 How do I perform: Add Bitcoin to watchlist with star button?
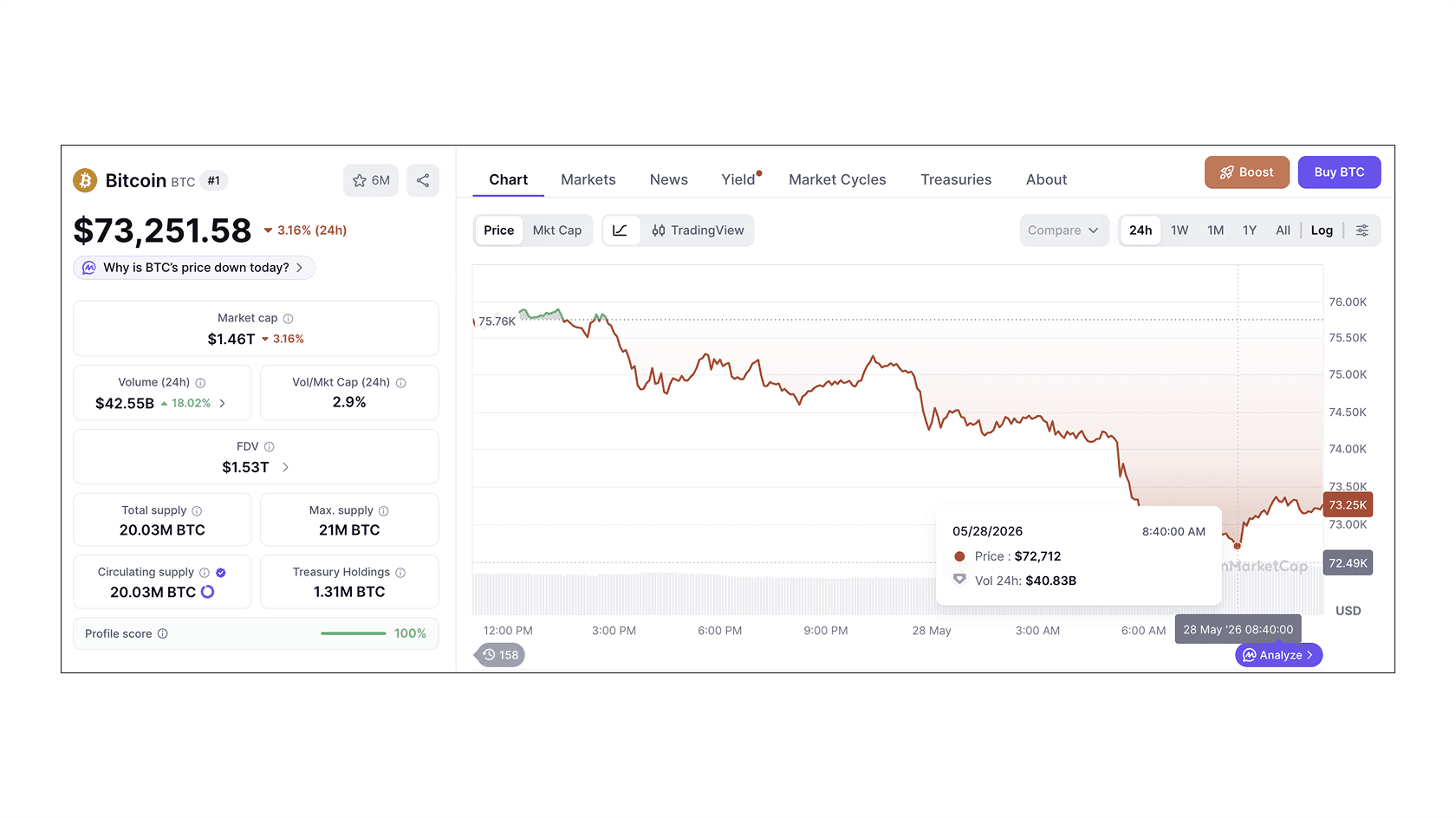(371, 180)
